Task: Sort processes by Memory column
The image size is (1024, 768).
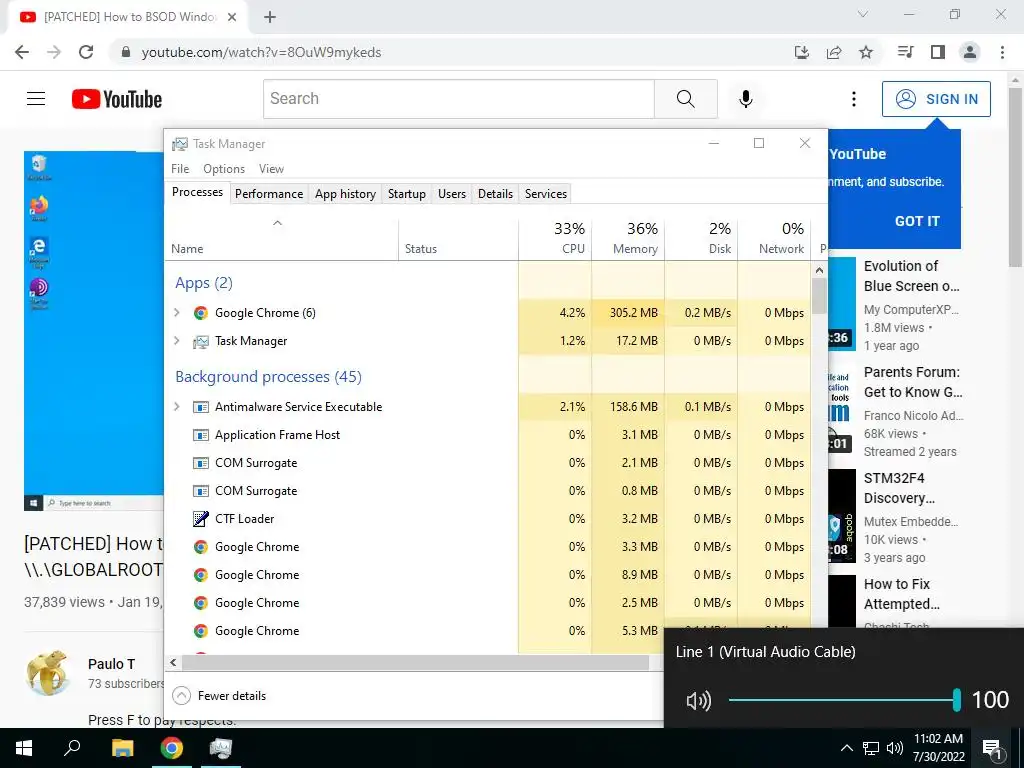Action: pos(628,238)
